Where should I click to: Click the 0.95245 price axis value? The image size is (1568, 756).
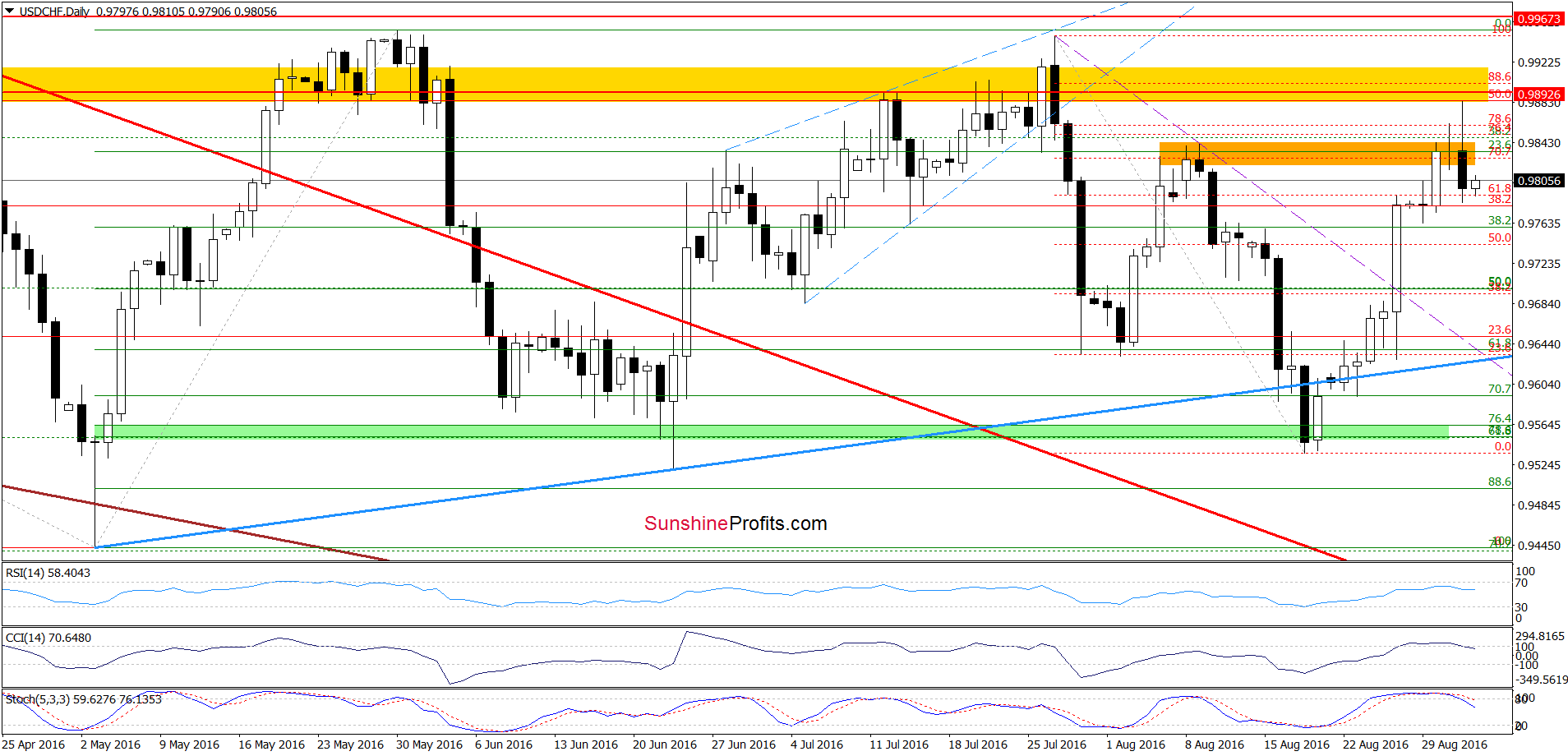pyautogui.click(x=1538, y=465)
